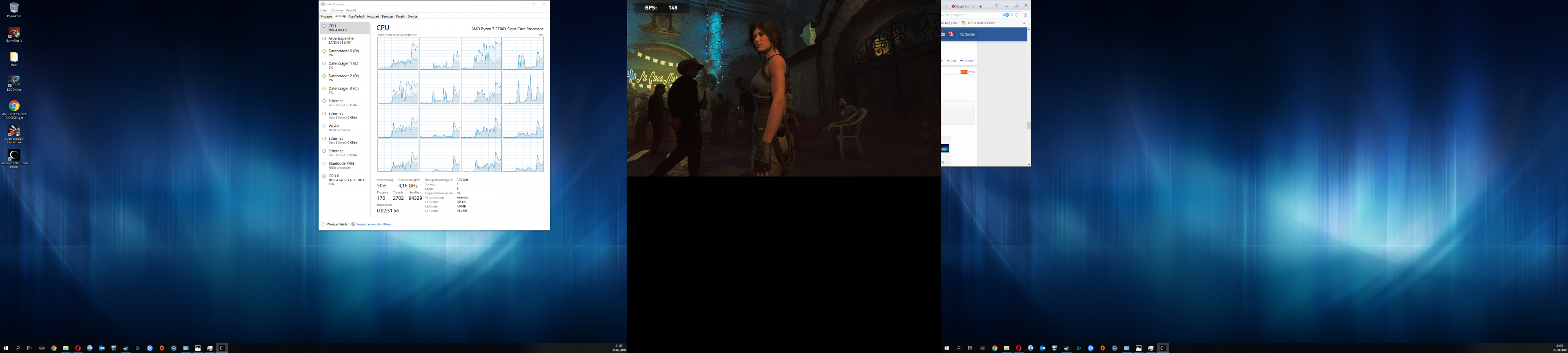Screen dimensions: 1568x353
Task: Open Papierkorb recycle bin desktop icon
Action: point(14,9)
